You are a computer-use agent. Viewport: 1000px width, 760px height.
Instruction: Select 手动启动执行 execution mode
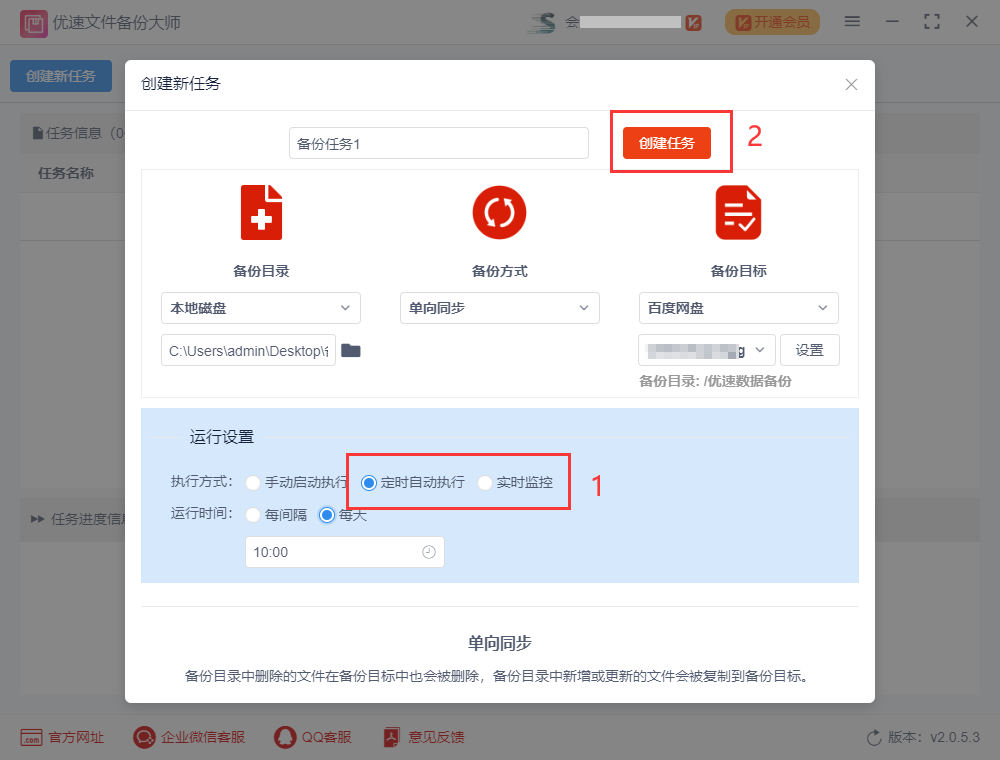coord(253,483)
